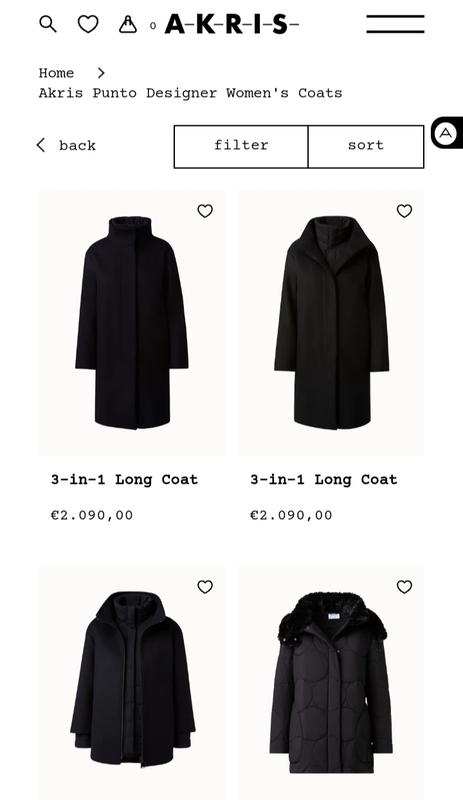The width and height of the screenshot is (463, 800).
Task: Toggle heart on the quilted fur-collar jacket
Action: tap(404, 587)
